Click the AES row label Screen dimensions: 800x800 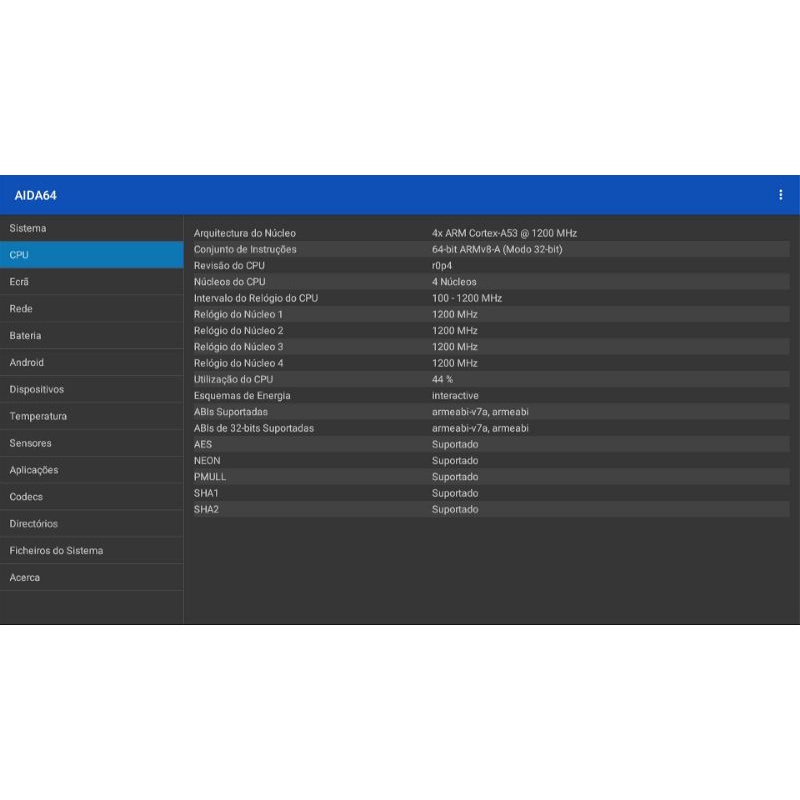(203, 444)
